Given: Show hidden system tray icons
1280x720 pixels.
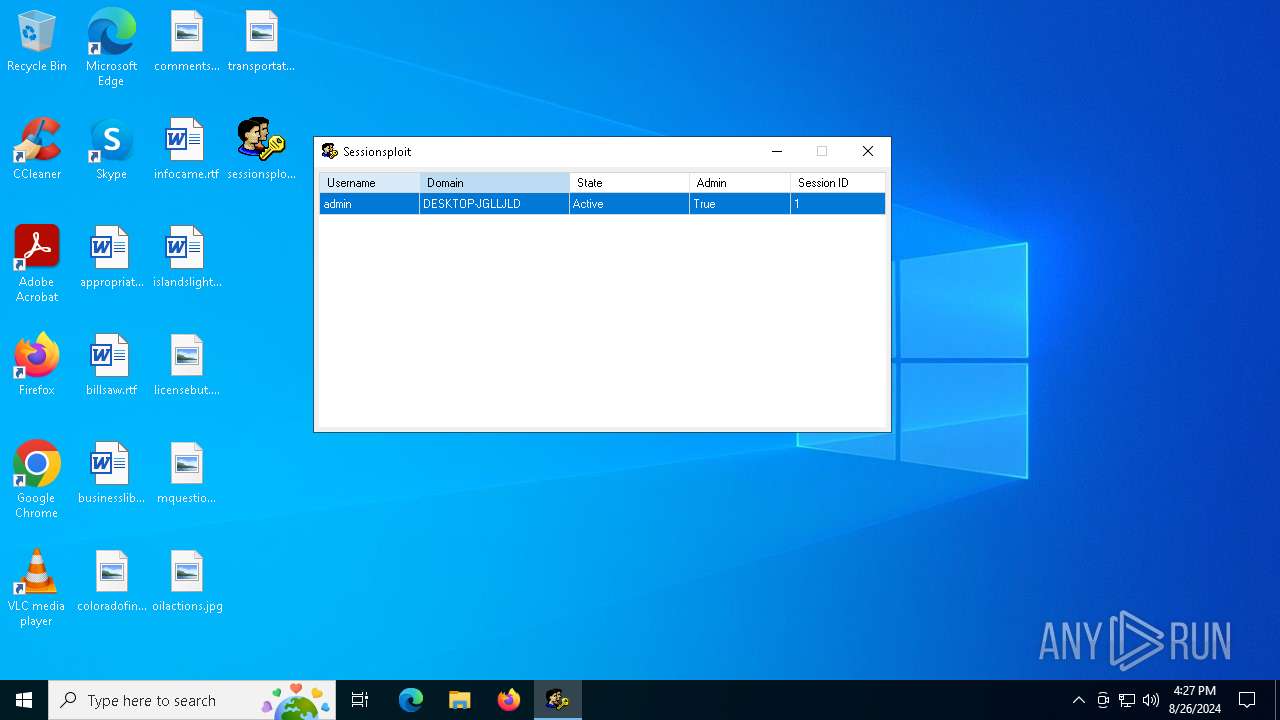Looking at the screenshot, I should point(1078,700).
